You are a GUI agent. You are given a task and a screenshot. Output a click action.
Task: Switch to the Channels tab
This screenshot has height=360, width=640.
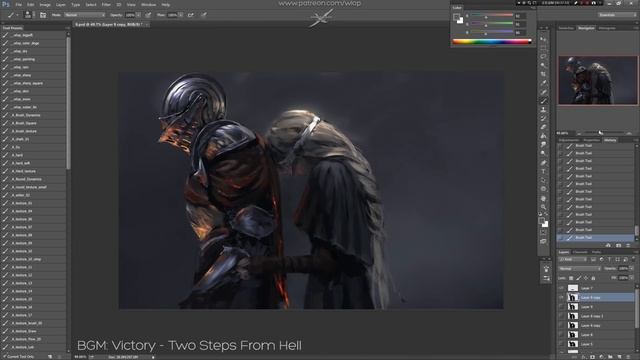pyautogui.click(x=580, y=252)
